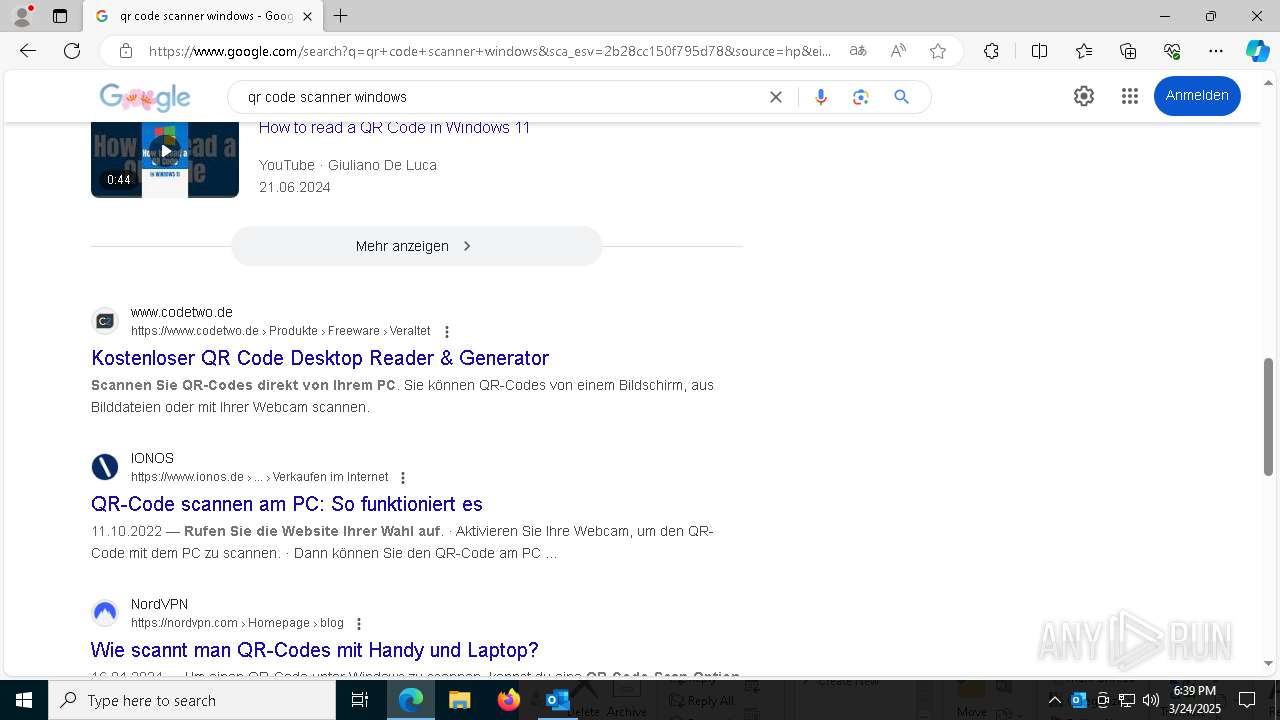The image size is (1280, 720).
Task: Open the Windows Start menu
Action: point(24,700)
